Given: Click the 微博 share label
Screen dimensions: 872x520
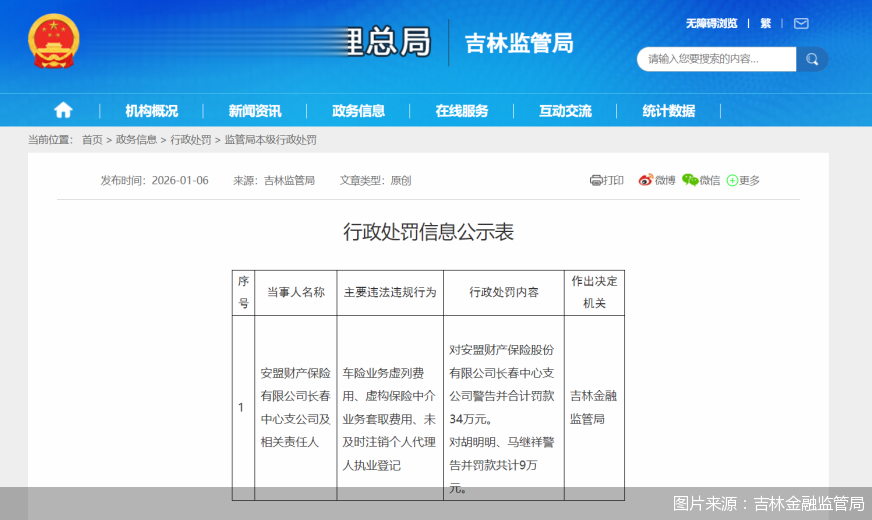Looking at the screenshot, I should click(665, 180).
